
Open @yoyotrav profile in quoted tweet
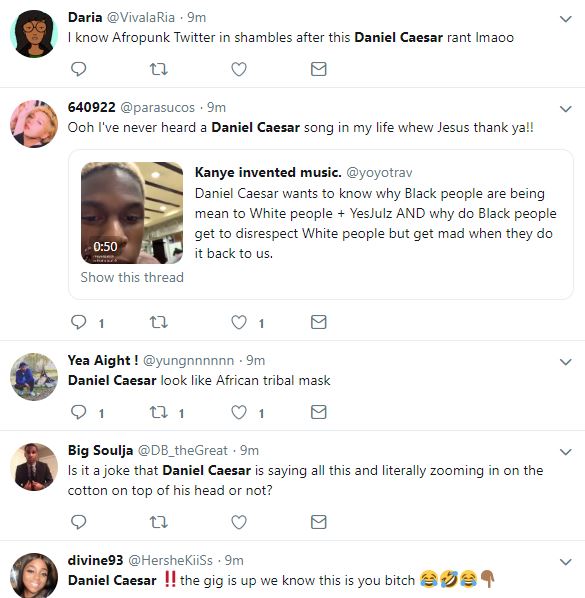click(379, 173)
